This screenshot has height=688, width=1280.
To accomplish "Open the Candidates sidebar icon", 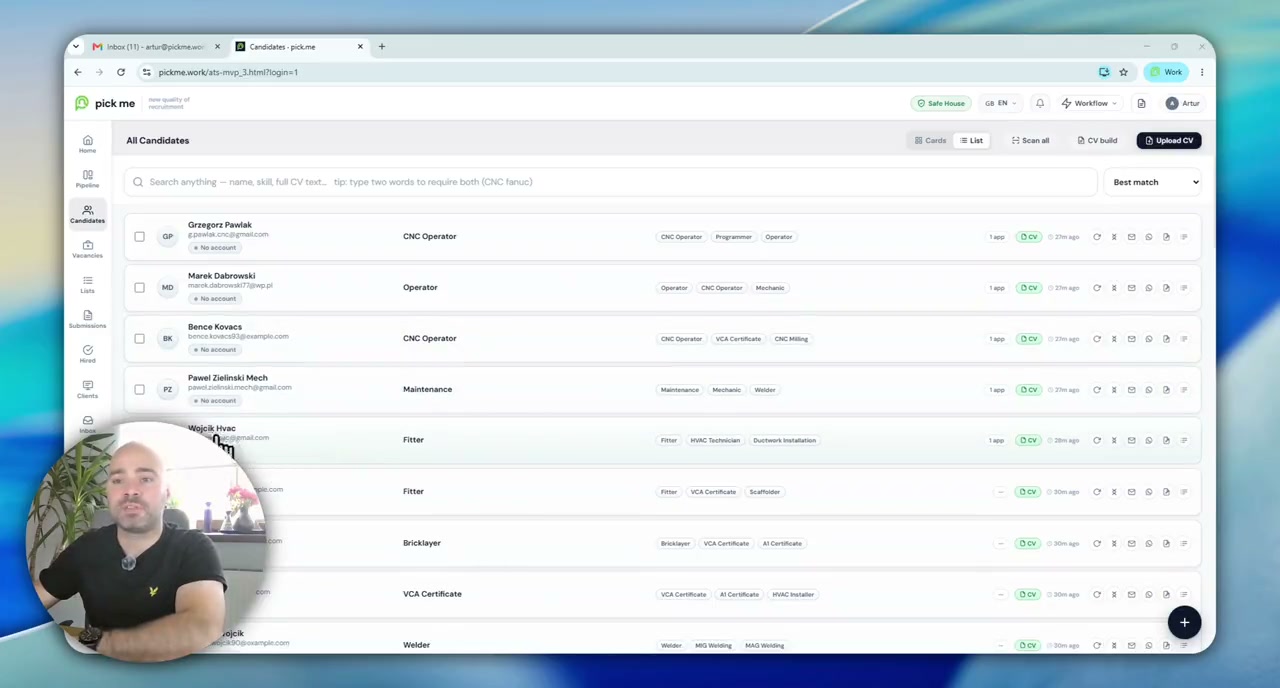I will point(87,214).
